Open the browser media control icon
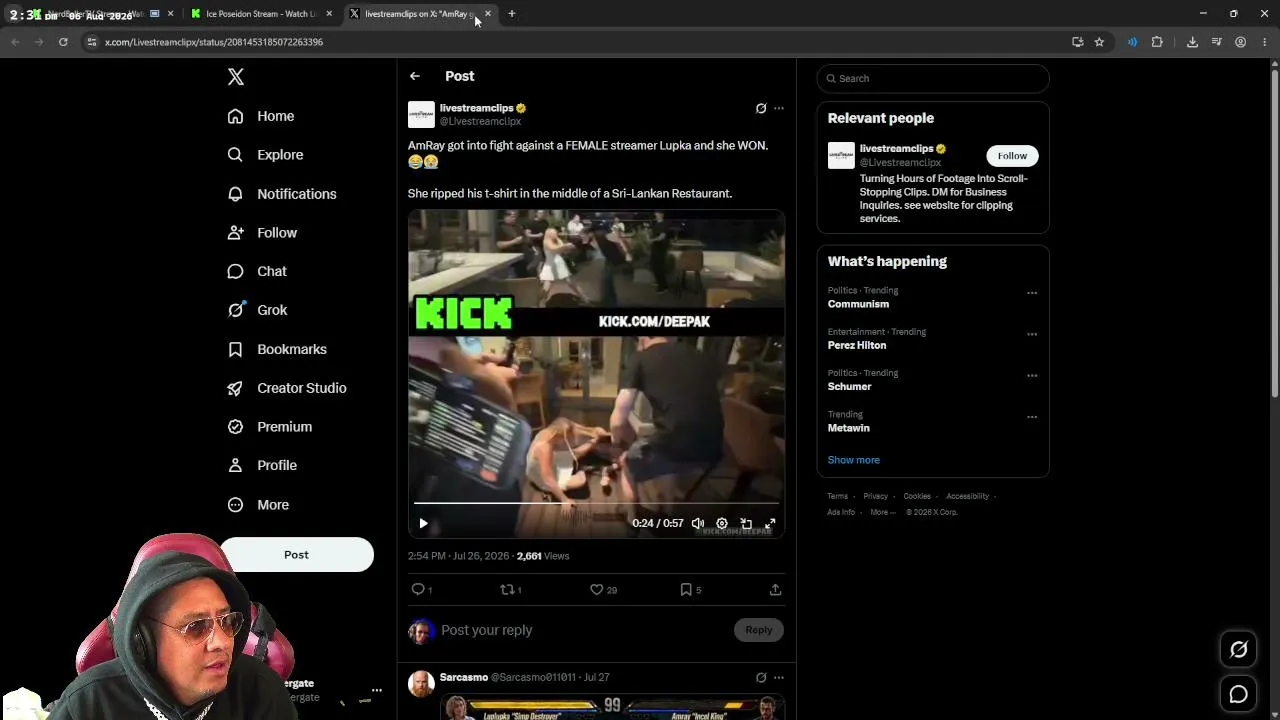1280x720 pixels. point(1216,42)
